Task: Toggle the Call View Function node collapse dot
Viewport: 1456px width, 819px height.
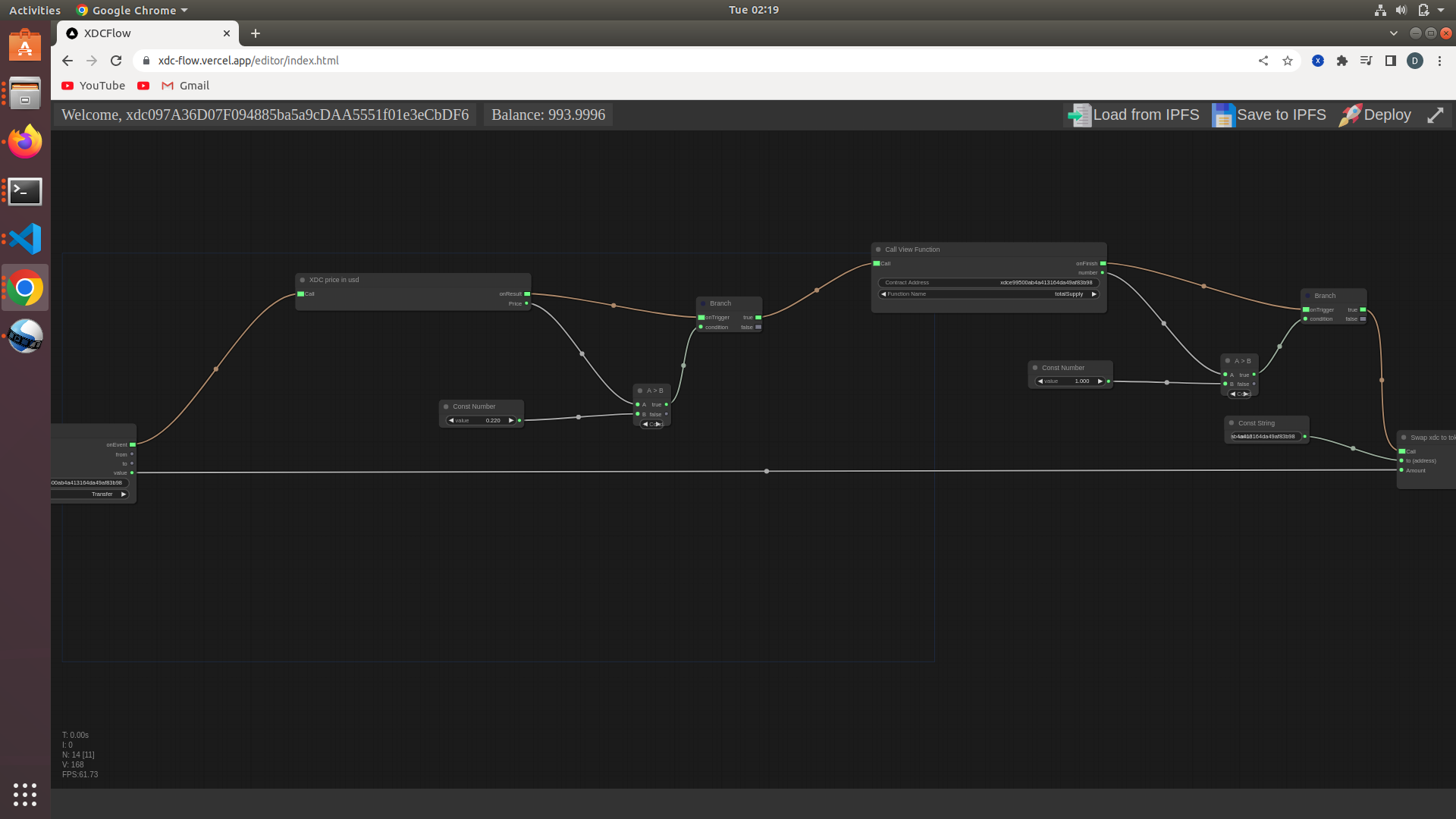Action: point(878,249)
